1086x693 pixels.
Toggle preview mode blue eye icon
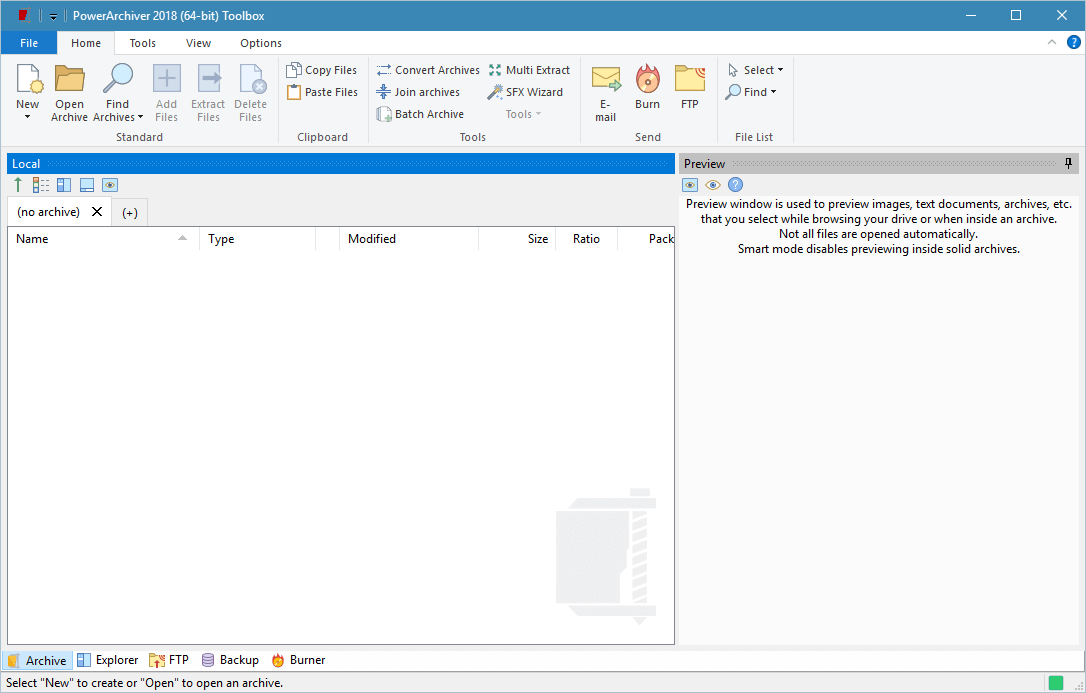coord(690,185)
